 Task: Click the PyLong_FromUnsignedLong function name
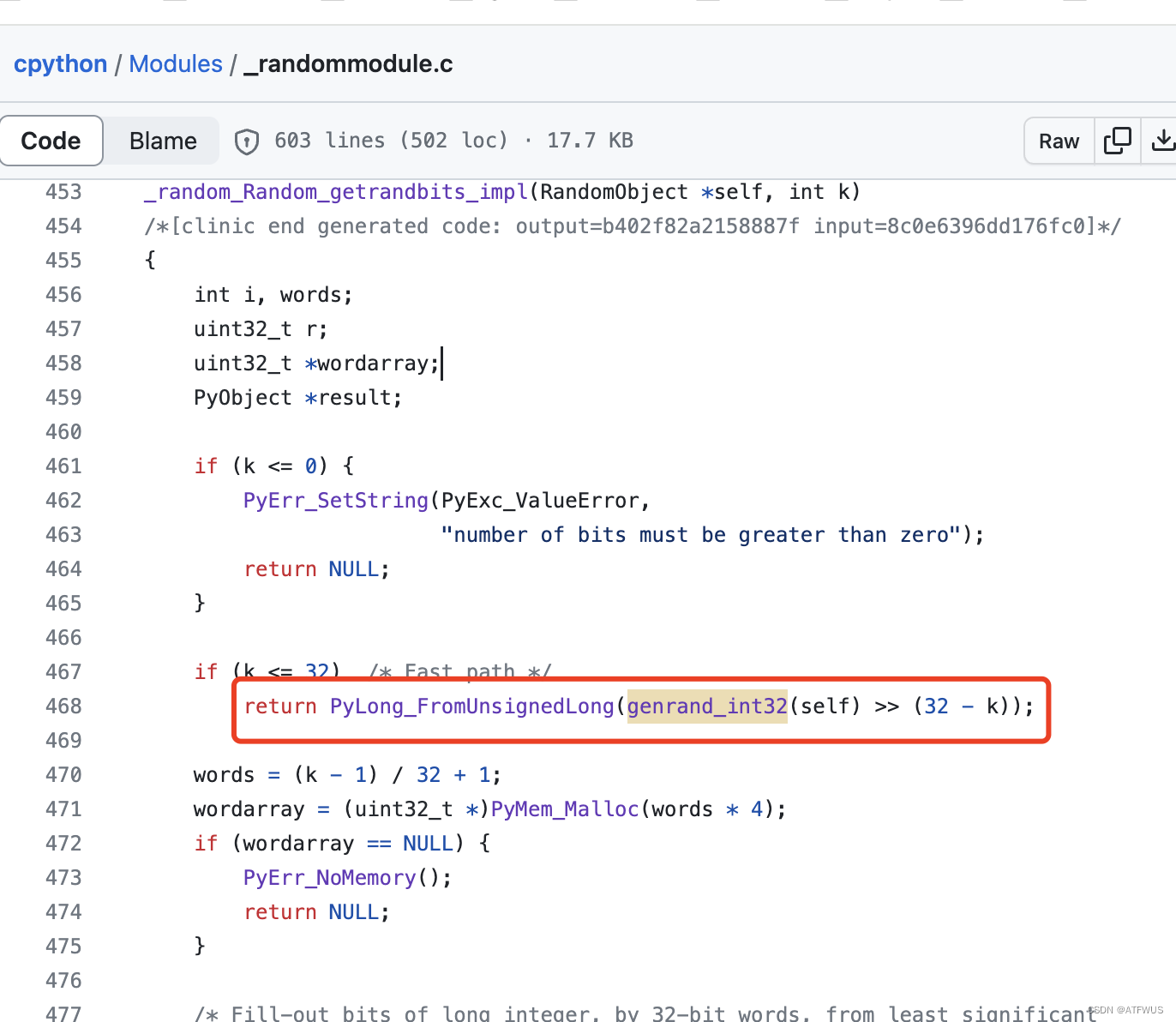[472, 706]
